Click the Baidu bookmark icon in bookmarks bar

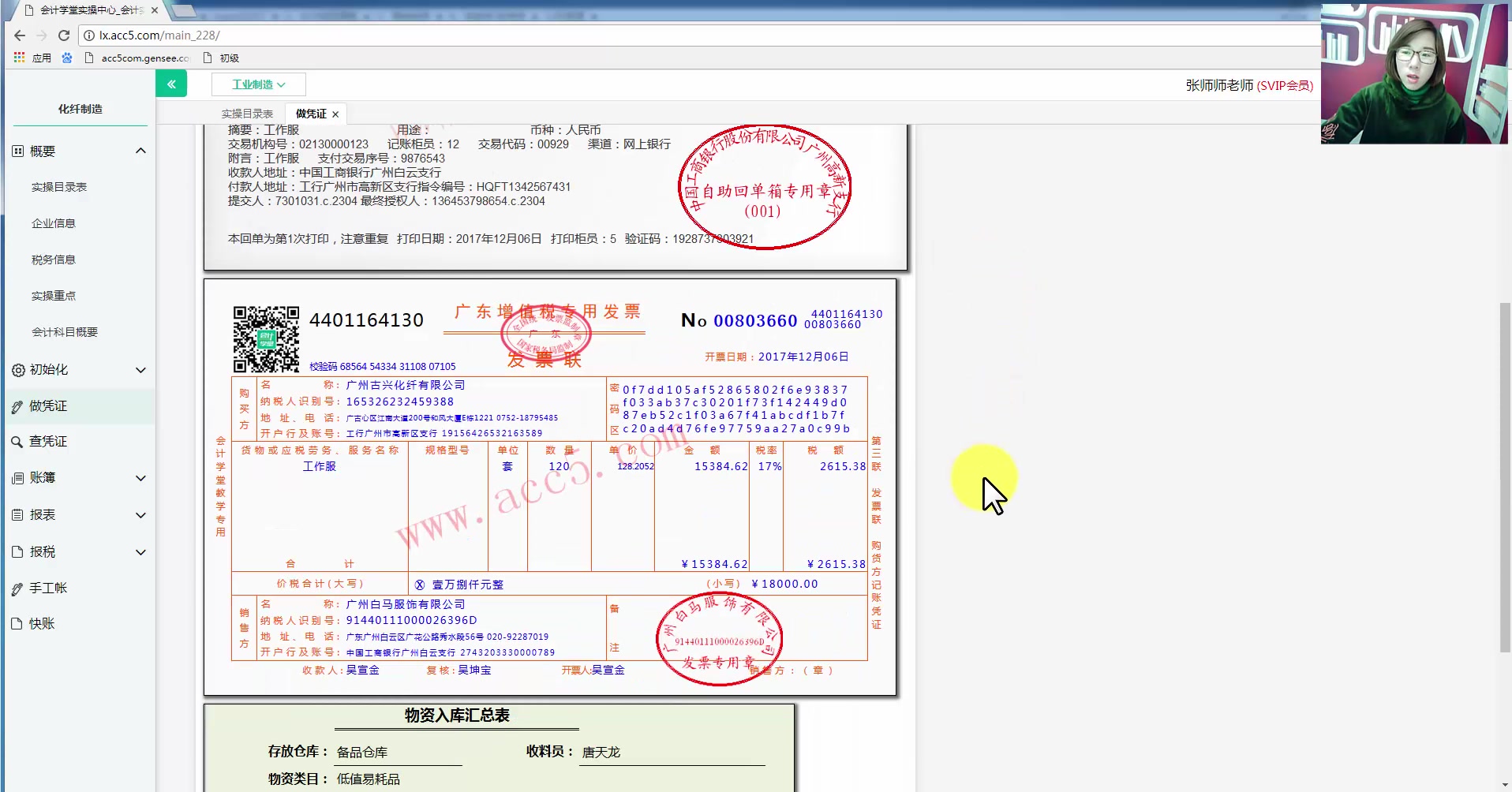pyautogui.click(x=67, y=58)
